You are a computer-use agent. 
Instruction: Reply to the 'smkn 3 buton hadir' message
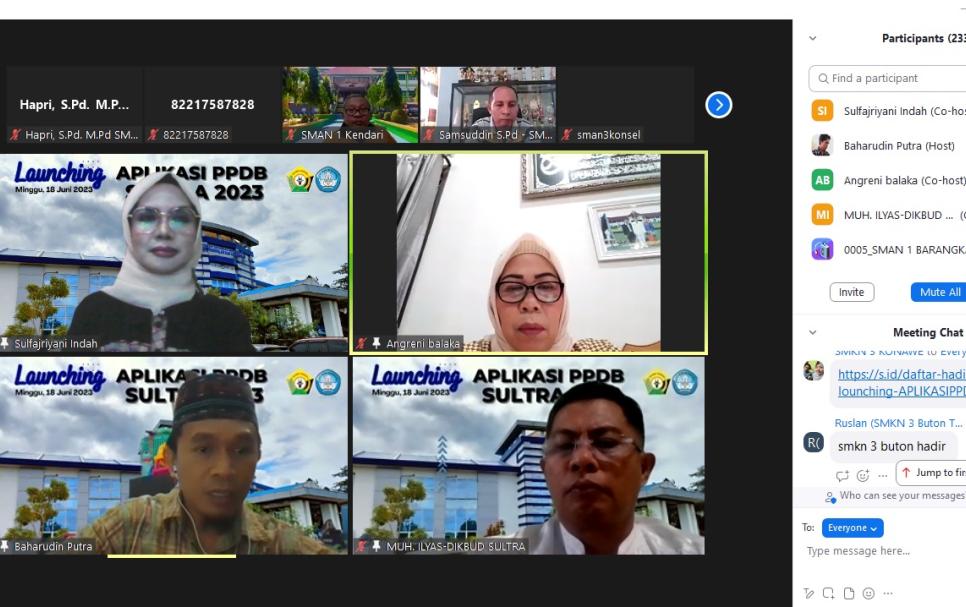[842, 475]
